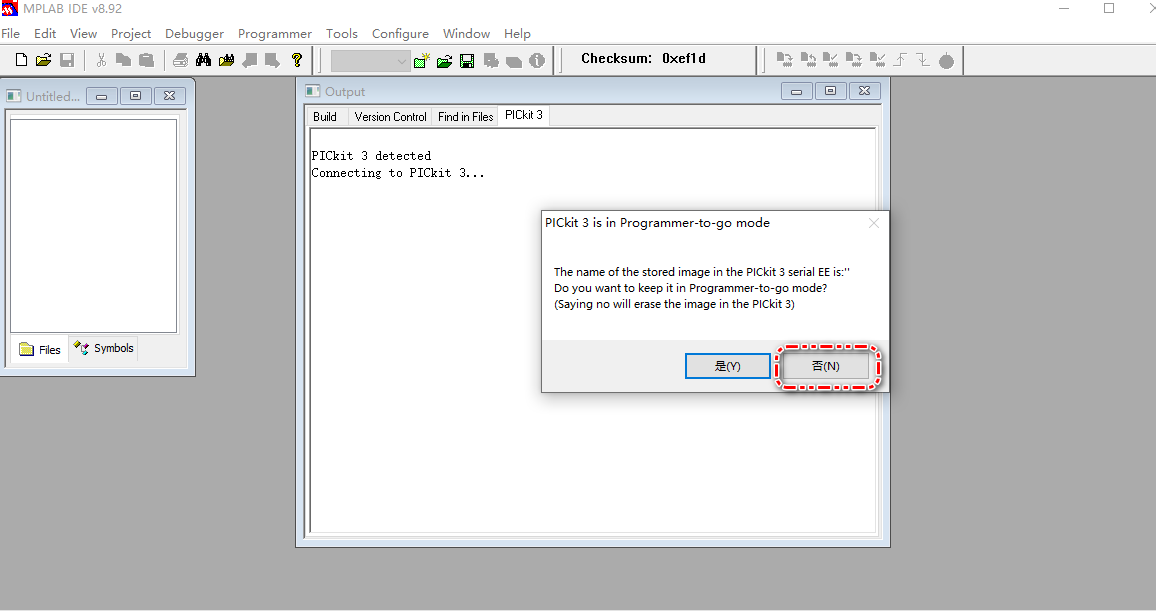Click the 'Saying no will erase' dialog line
This screenshot has height=612, width=1156.
click(x=674, y=304)
